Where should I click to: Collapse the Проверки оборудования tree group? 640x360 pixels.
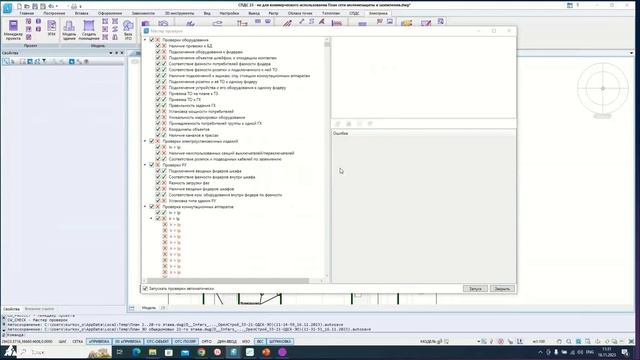(145, 40)
